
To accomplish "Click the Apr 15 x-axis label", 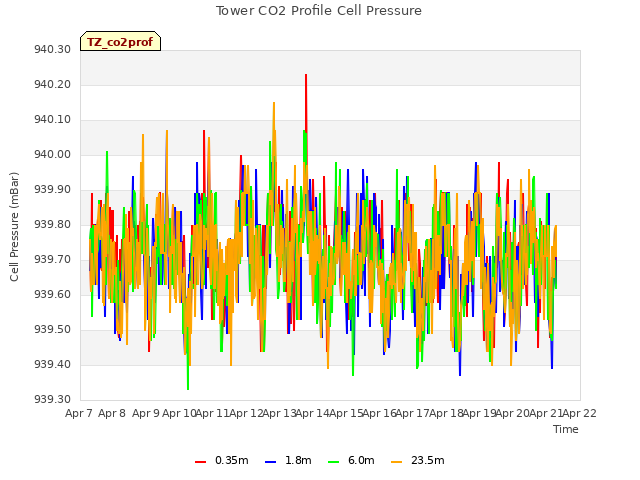I will (x=346, y=413).
